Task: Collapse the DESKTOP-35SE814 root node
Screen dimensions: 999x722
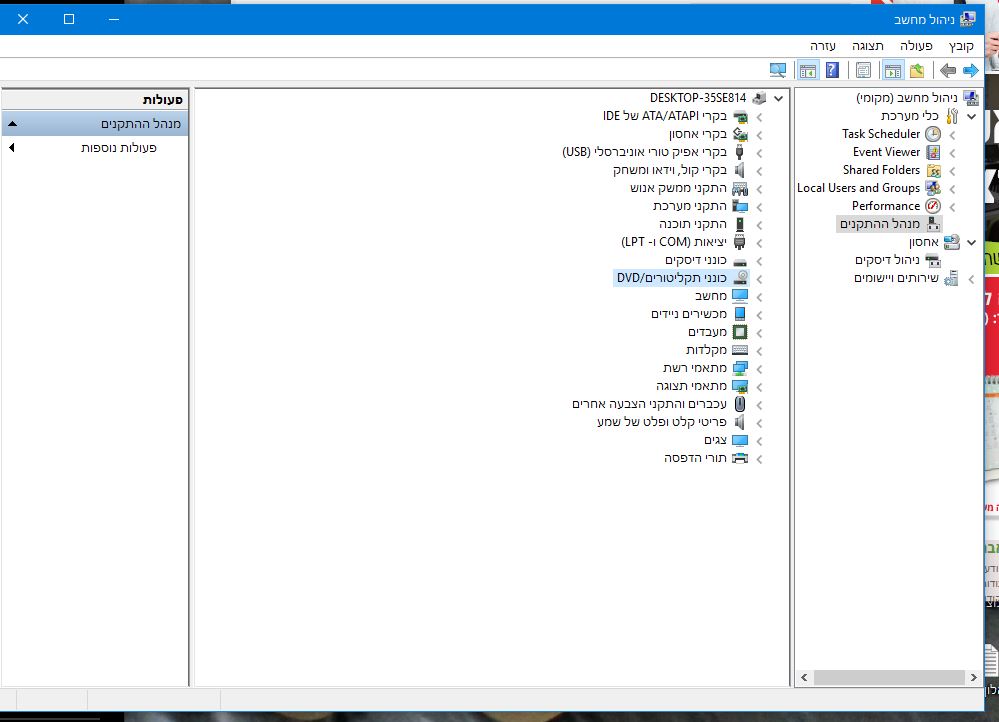Action: pos(779,99)
